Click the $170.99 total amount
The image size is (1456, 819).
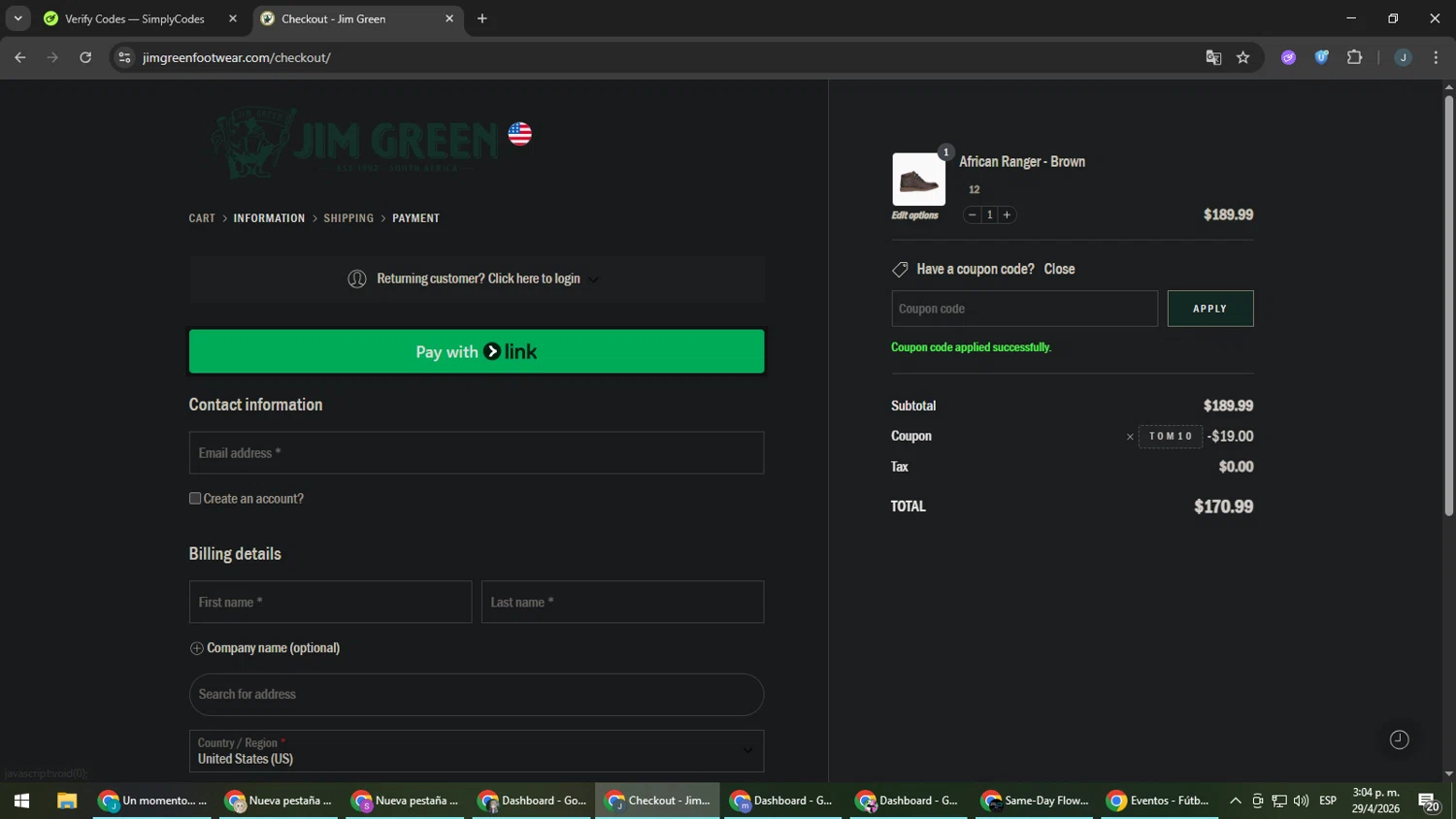coord(1224,507)
